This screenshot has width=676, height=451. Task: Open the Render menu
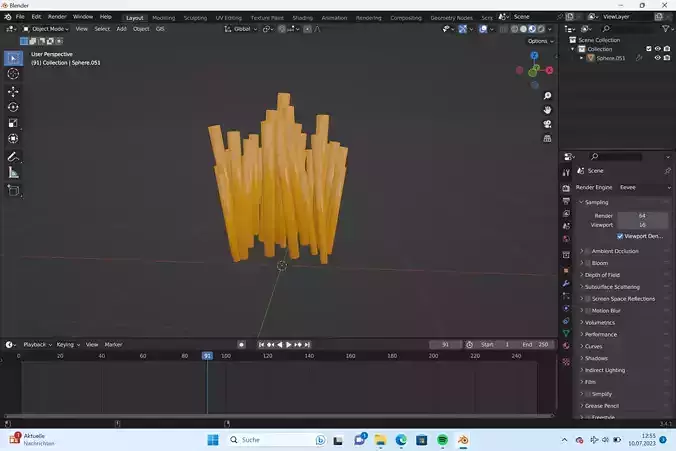click(x=57, y=17)
